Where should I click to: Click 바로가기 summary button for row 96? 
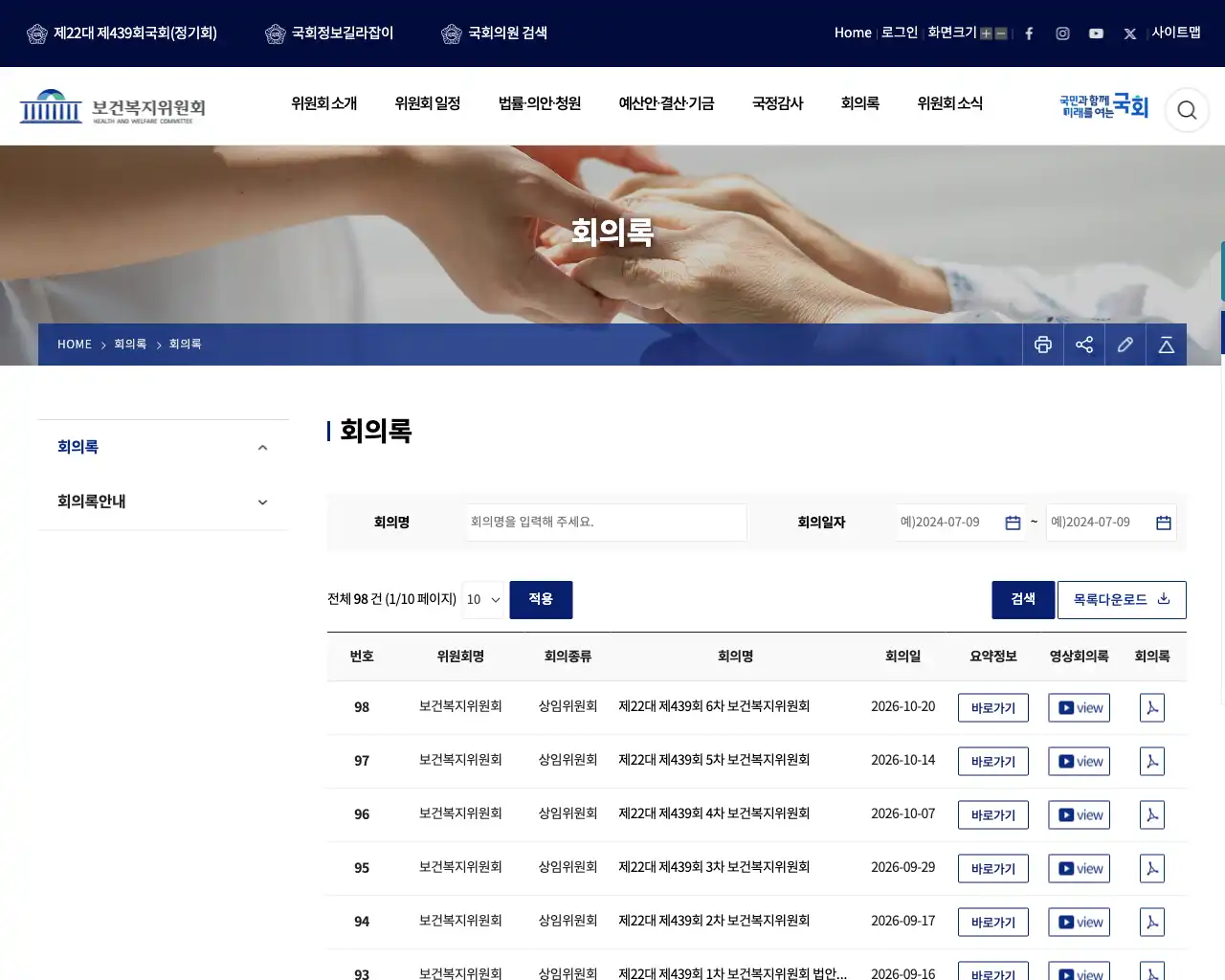(993, 815)
